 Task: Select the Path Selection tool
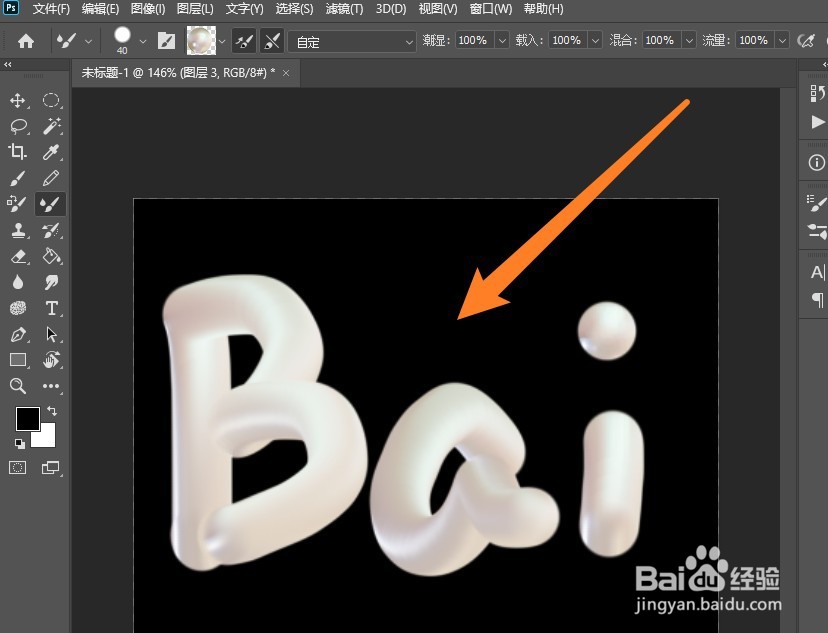pos(51,335)
